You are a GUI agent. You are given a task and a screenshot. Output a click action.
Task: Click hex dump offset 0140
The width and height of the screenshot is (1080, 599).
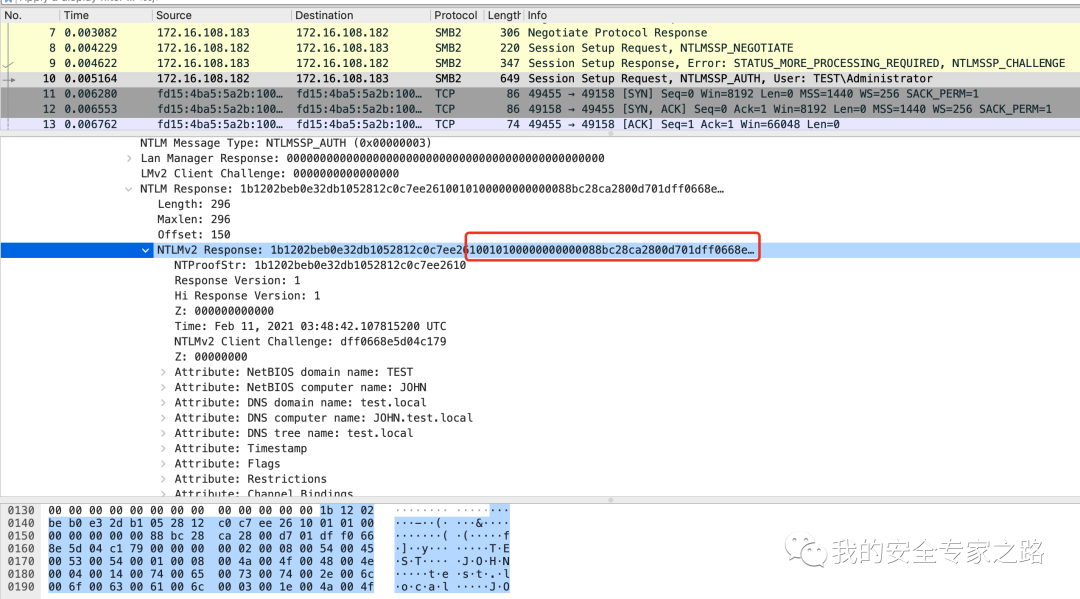tap(21, 523)
